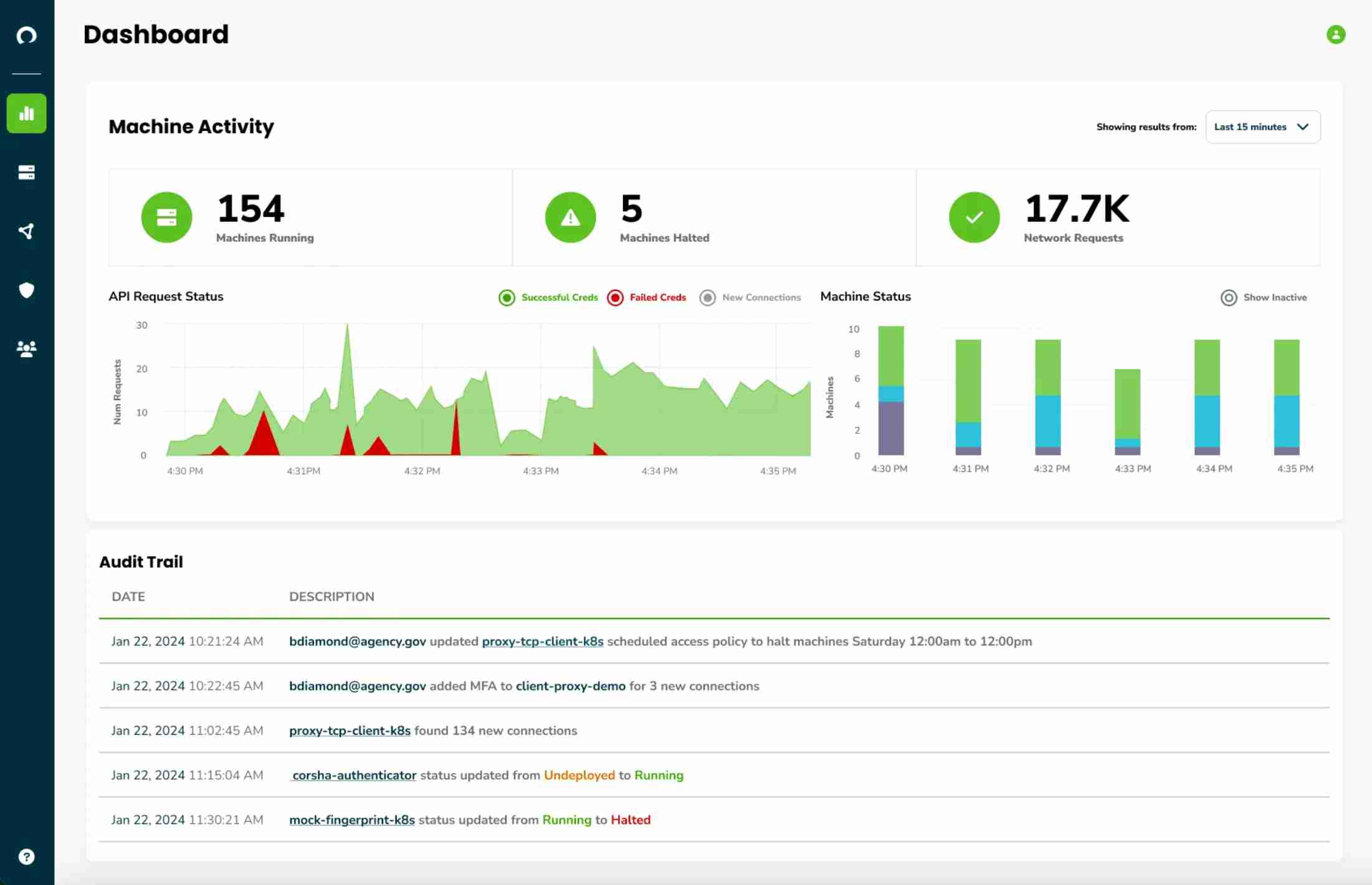
Task: Toggle the Successful Creds legend filter
Action: [548, 297]
